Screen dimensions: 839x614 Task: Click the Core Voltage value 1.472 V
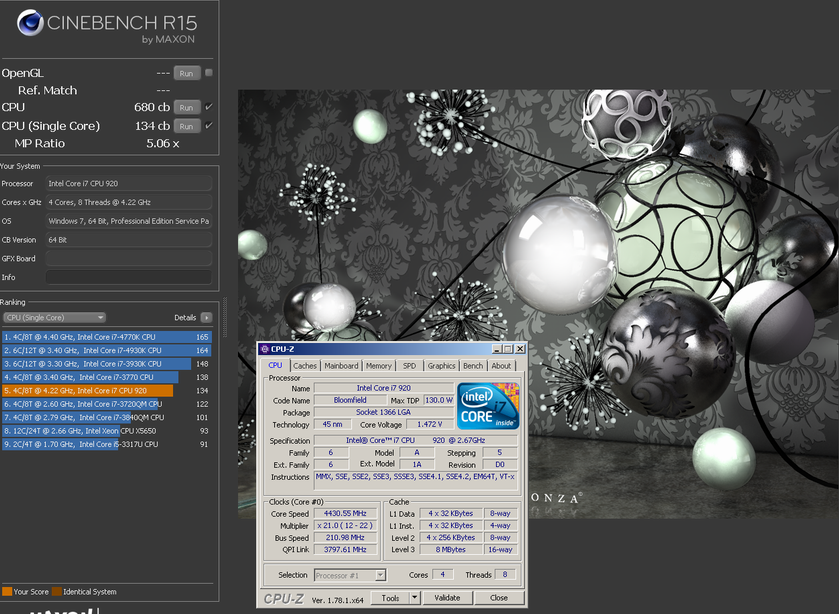tap(430, 424)
